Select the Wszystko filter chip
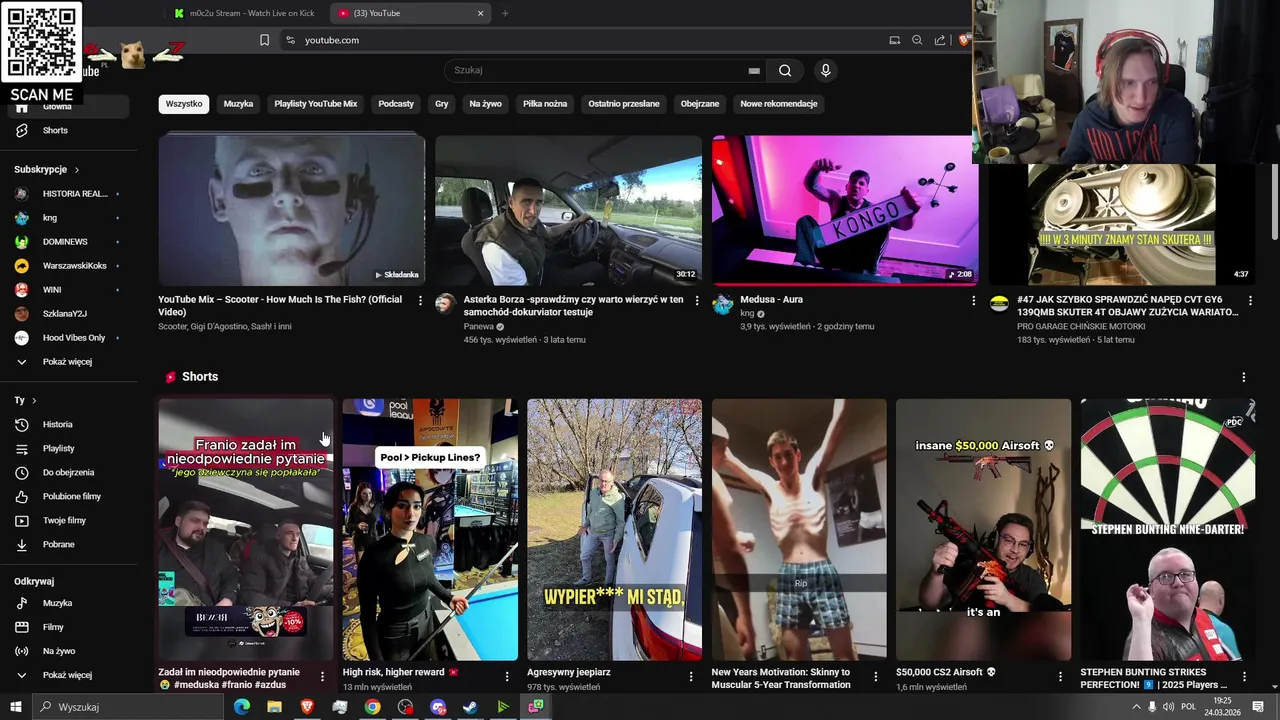The width and height of the screenshot is (1280, 720). (184, 104)
